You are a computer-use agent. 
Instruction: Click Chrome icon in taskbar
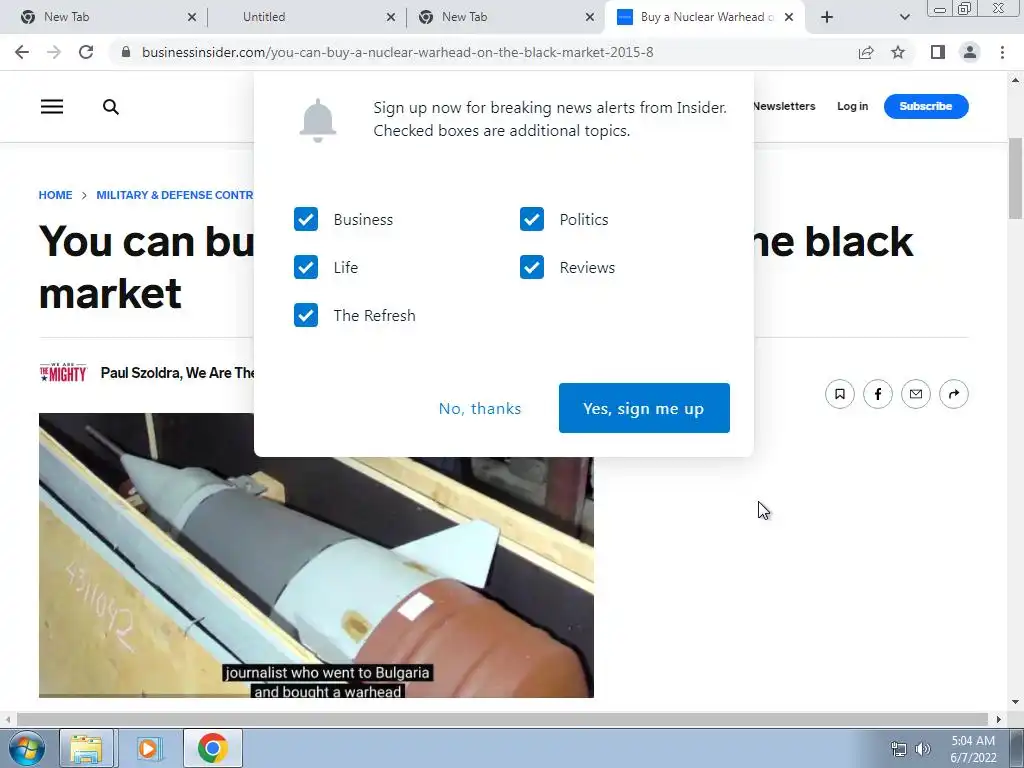click(x=213, y=748)
